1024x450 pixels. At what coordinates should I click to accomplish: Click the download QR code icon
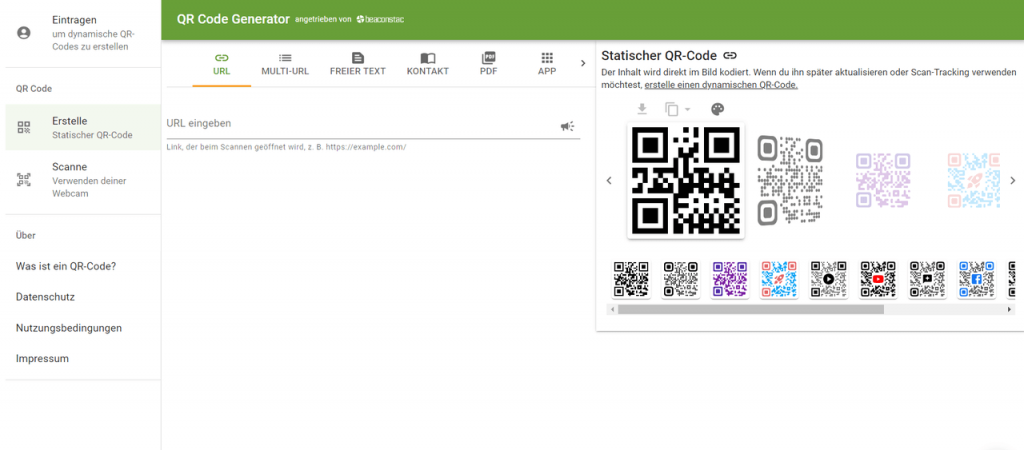point(642,109)
